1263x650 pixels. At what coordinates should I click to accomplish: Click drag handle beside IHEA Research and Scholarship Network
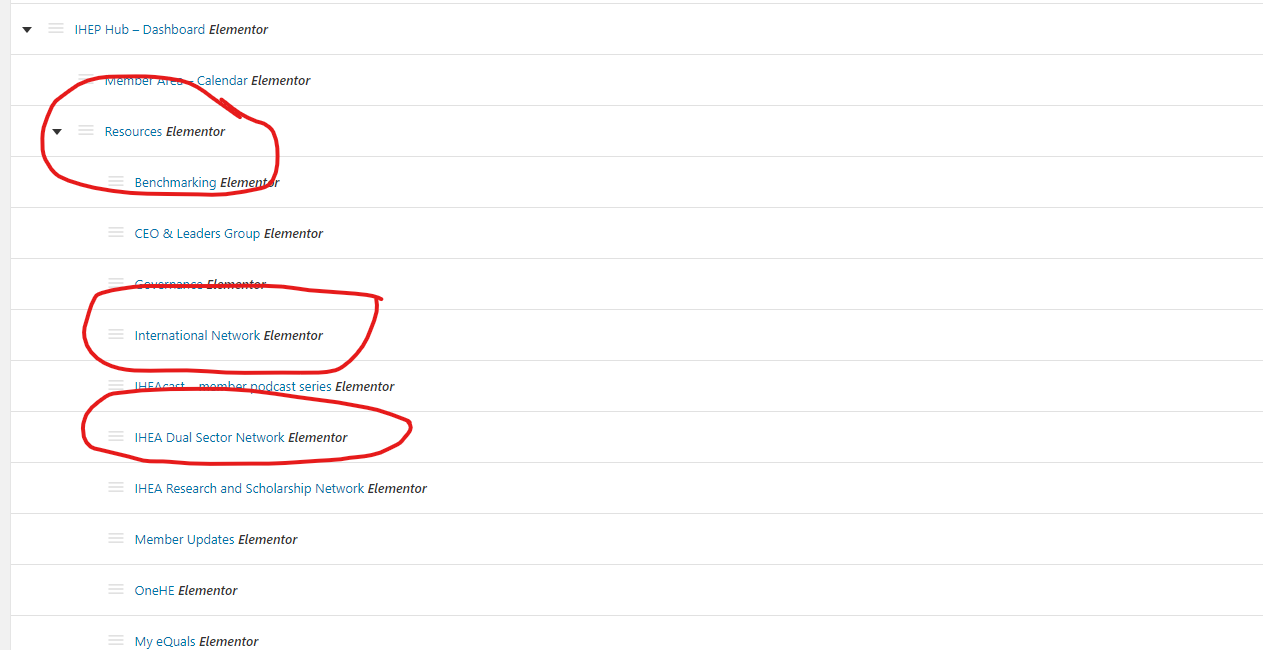[x=116, y=488]
